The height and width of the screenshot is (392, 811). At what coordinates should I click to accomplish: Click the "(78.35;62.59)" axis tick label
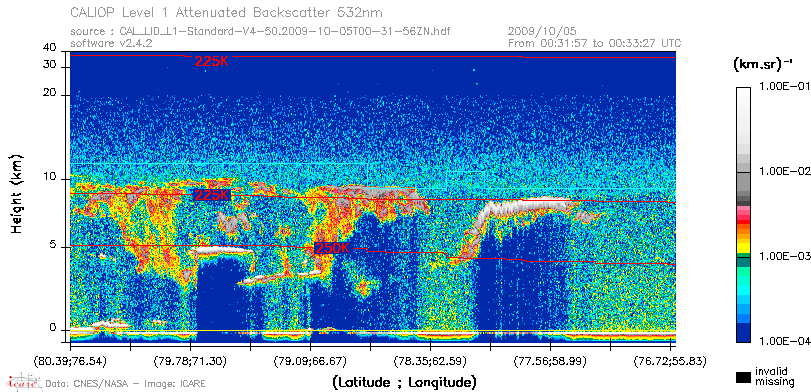(430, 360)
